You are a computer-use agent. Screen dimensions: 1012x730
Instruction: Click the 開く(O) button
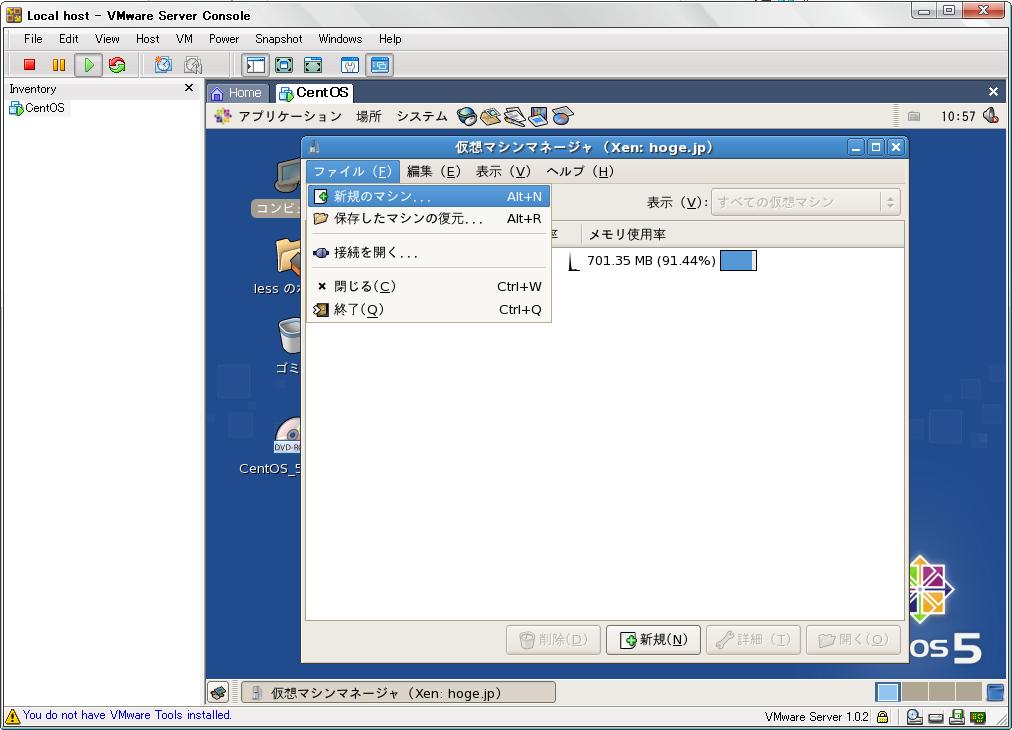coord(853,640)
